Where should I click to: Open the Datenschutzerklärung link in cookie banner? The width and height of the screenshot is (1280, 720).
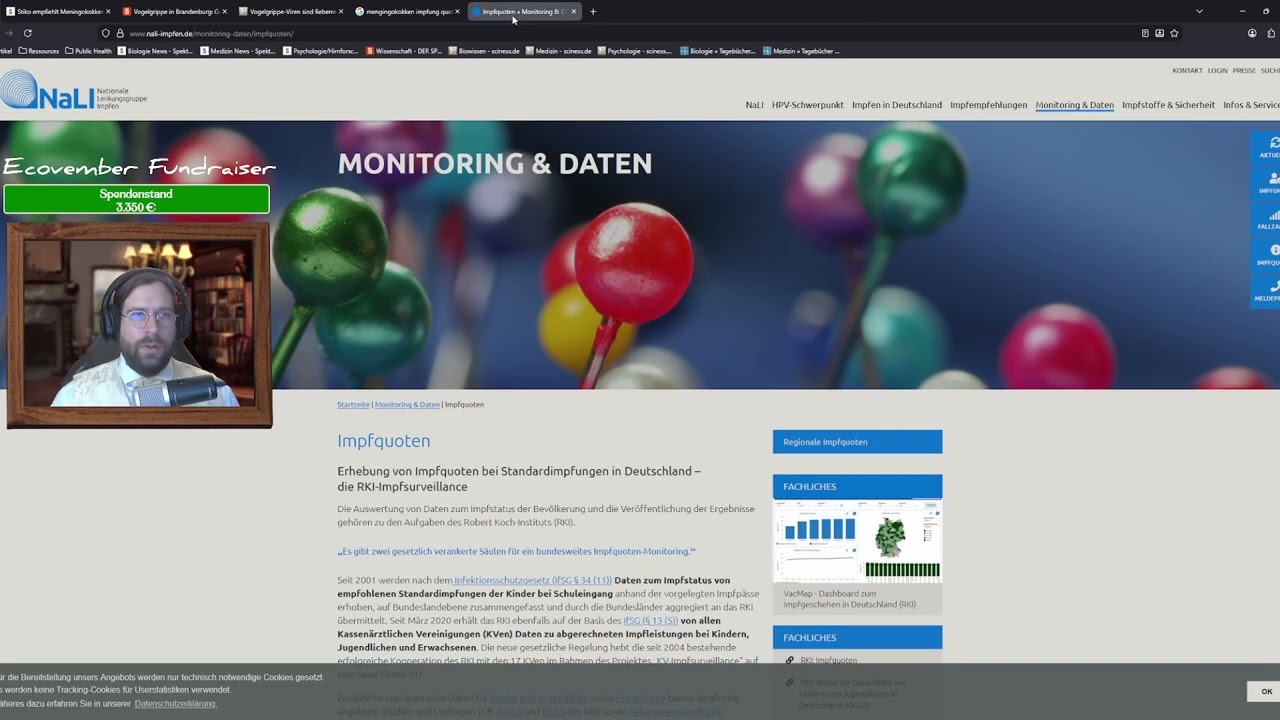tap(175, 704)
